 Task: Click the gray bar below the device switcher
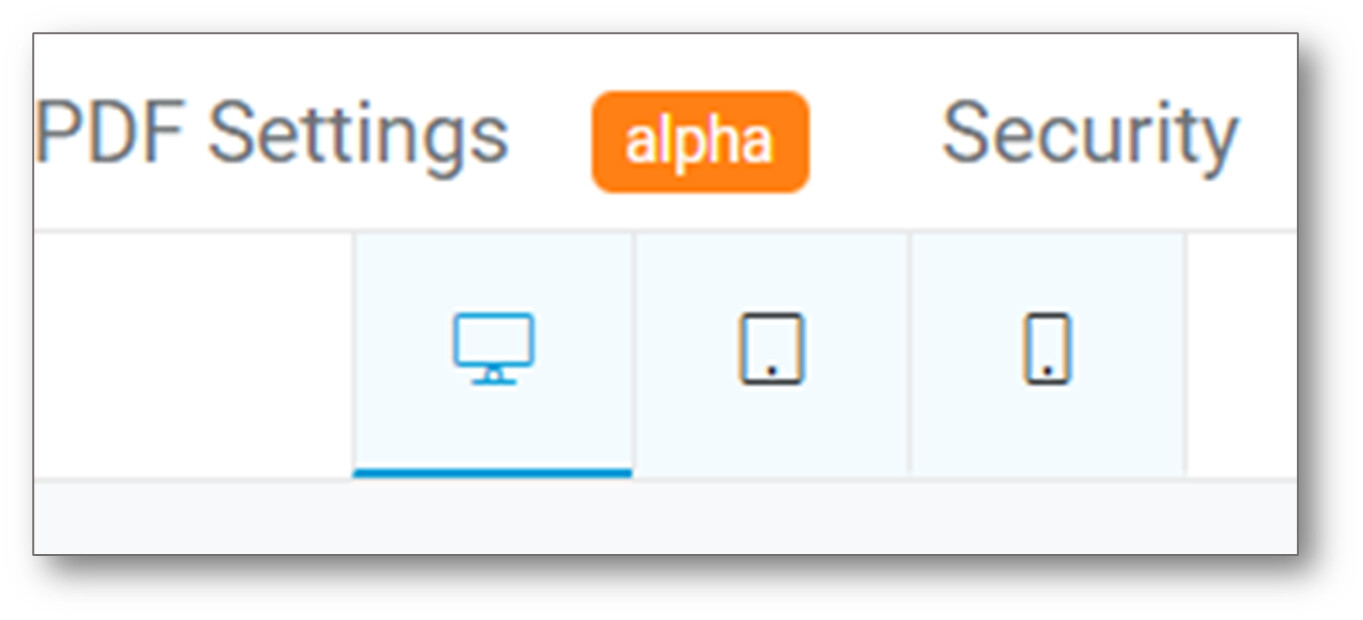[665, 517]
